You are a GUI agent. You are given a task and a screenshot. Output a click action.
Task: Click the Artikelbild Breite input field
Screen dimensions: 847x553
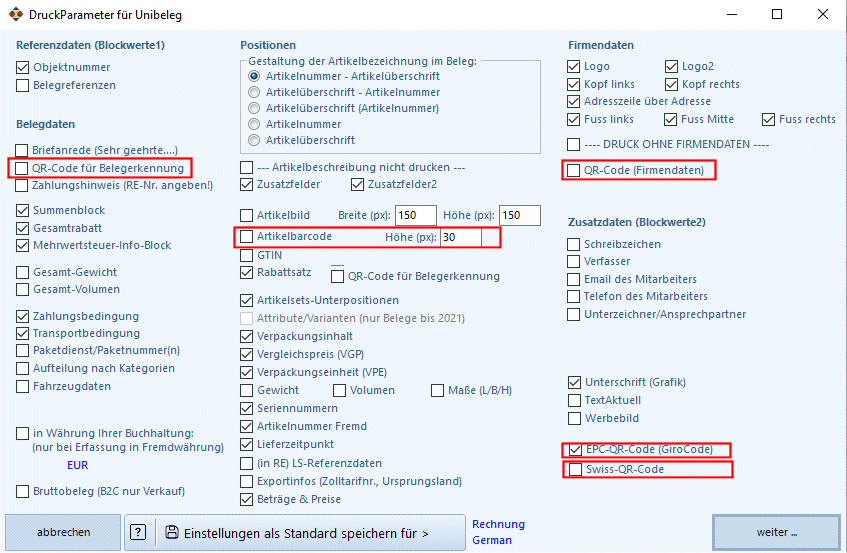point(415,215)
